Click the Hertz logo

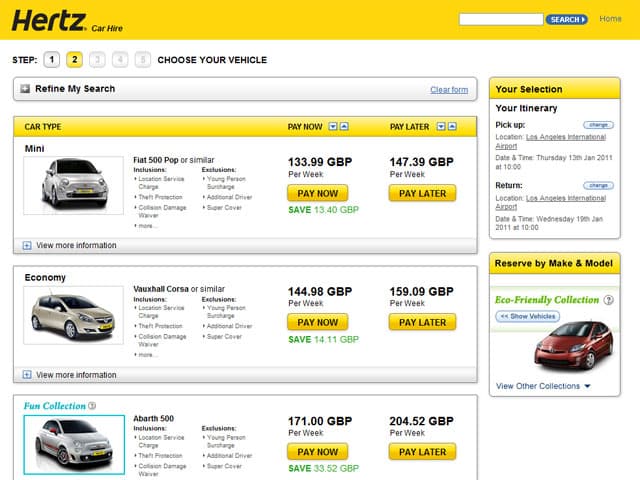pyautogui.click(x=48, y=19)
